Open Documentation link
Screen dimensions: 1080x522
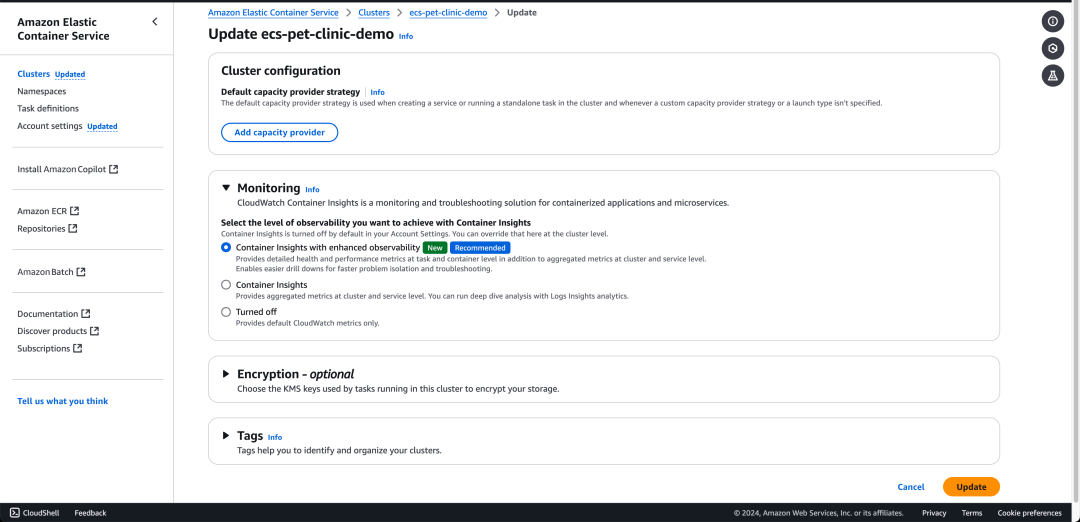tap(48, 313)
